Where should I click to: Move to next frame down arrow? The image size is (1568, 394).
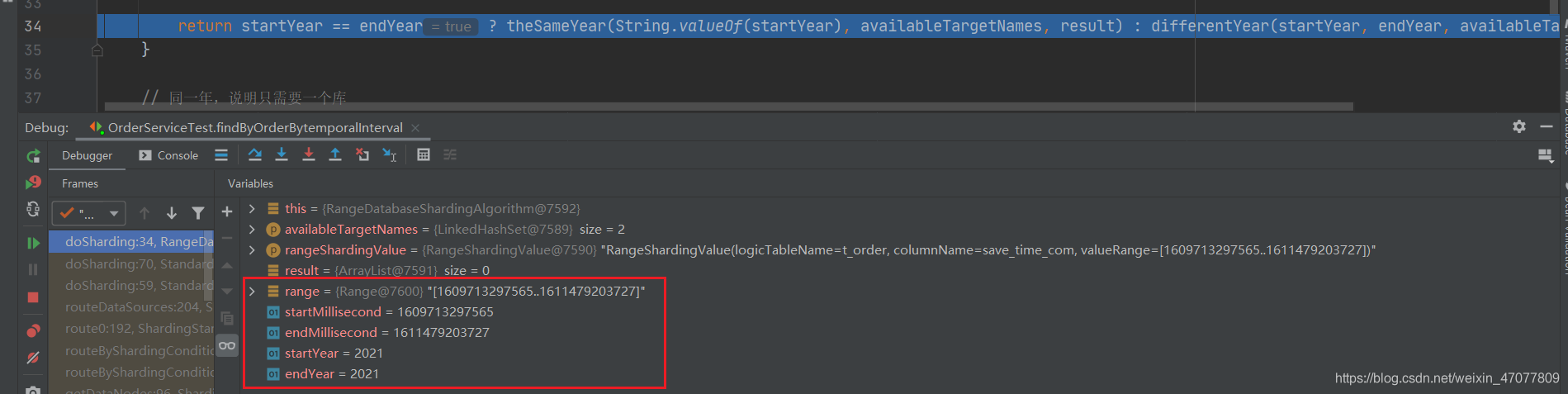172,213
